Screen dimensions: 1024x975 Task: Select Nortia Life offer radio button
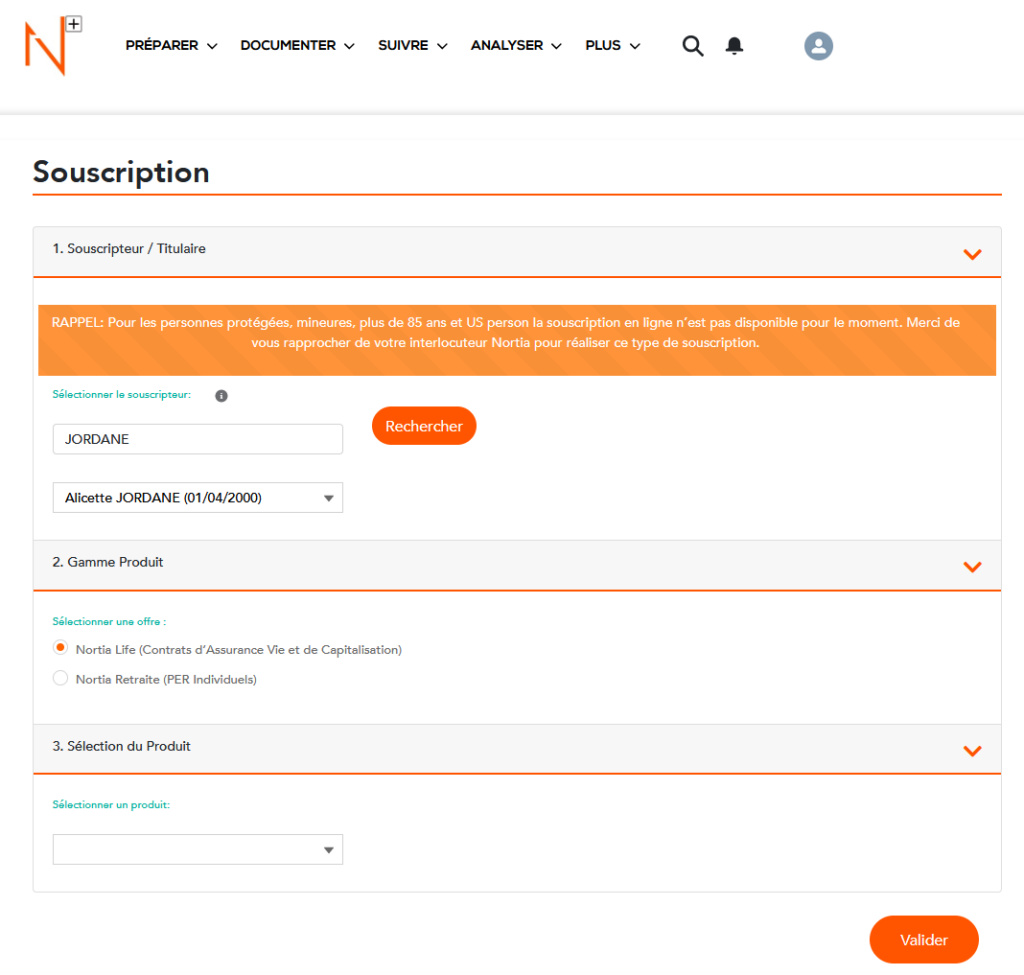(61, 649)
